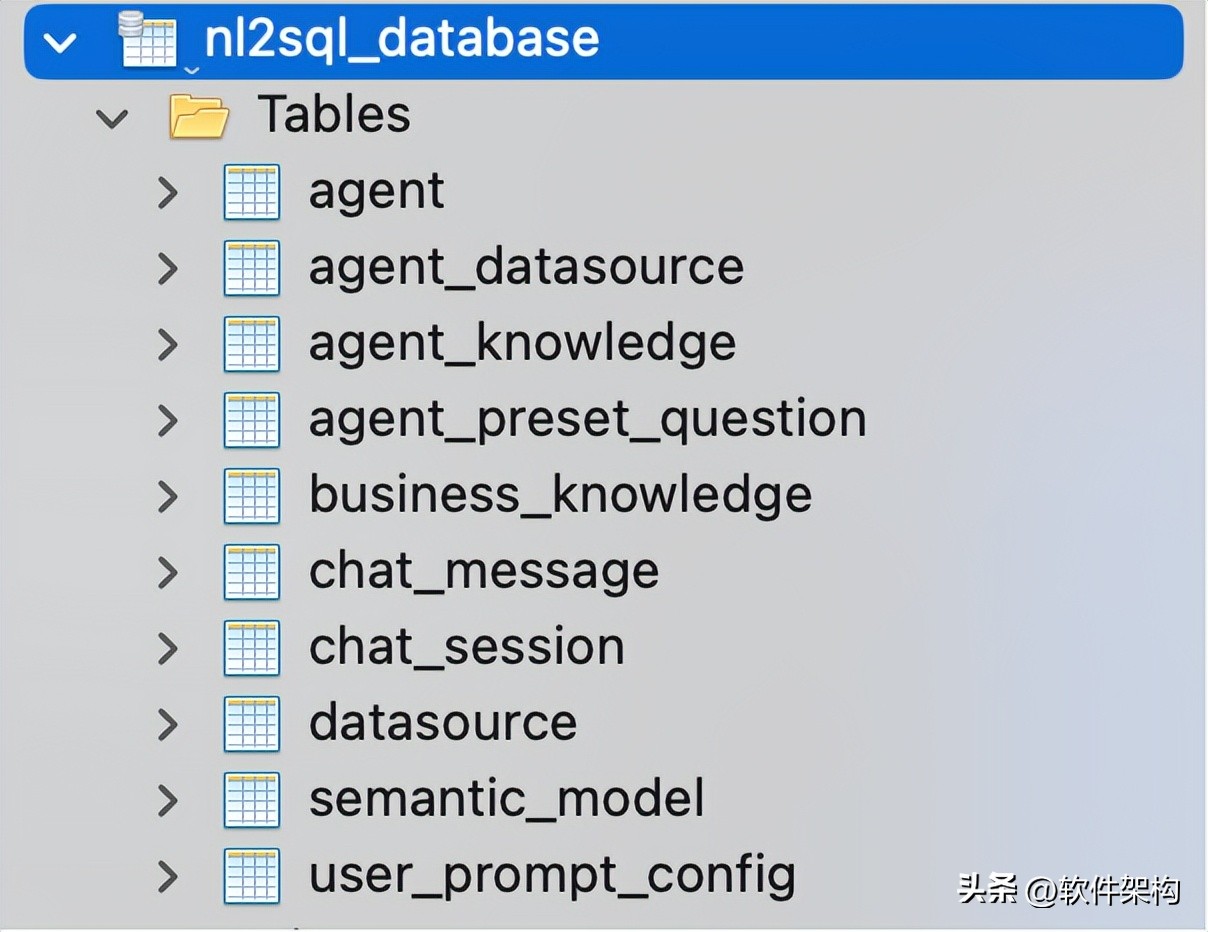Select the agent_knowledge table name

[x=522, y=344]
